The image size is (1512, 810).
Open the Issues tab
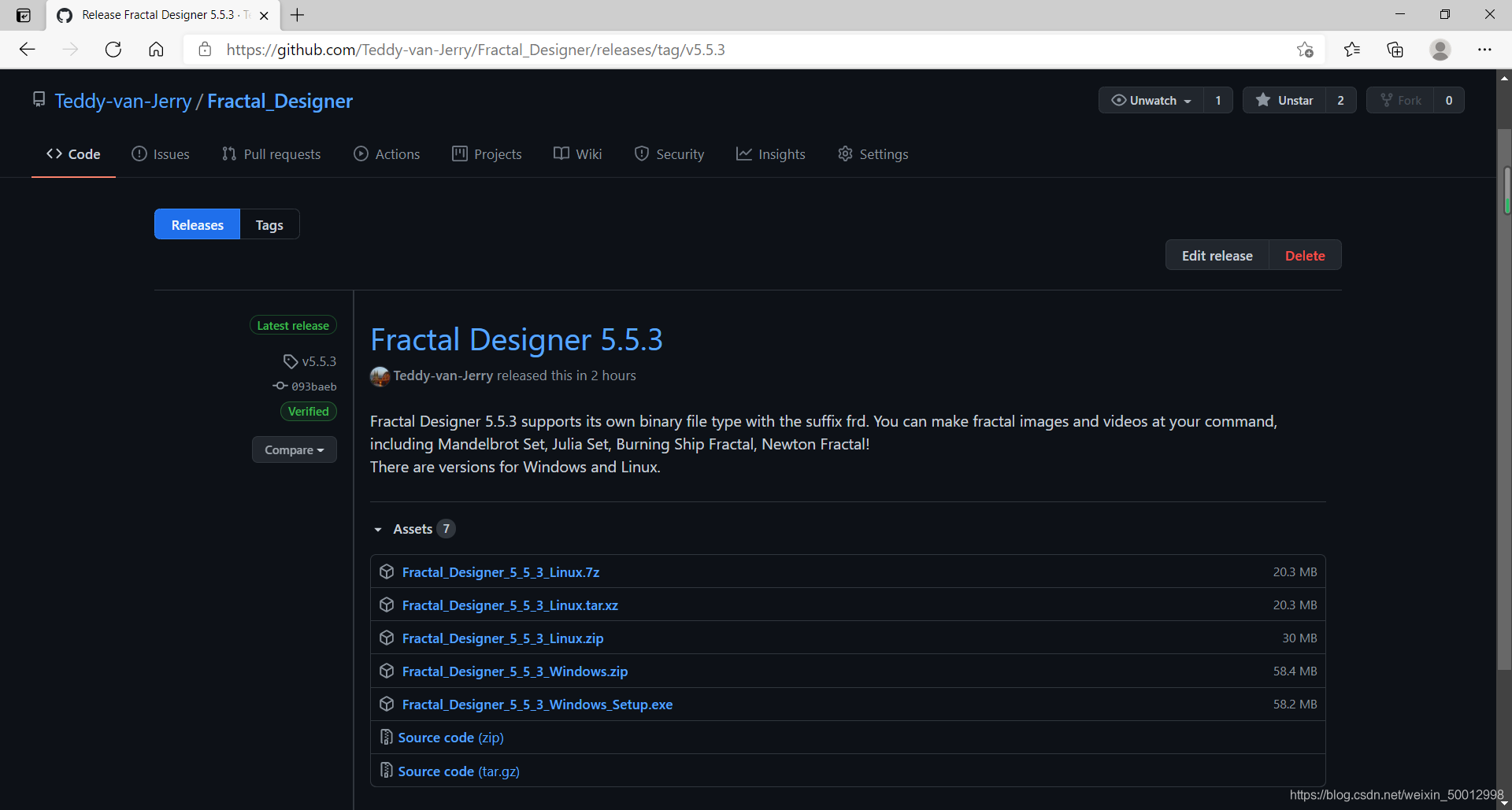click(x=161, y=154)
